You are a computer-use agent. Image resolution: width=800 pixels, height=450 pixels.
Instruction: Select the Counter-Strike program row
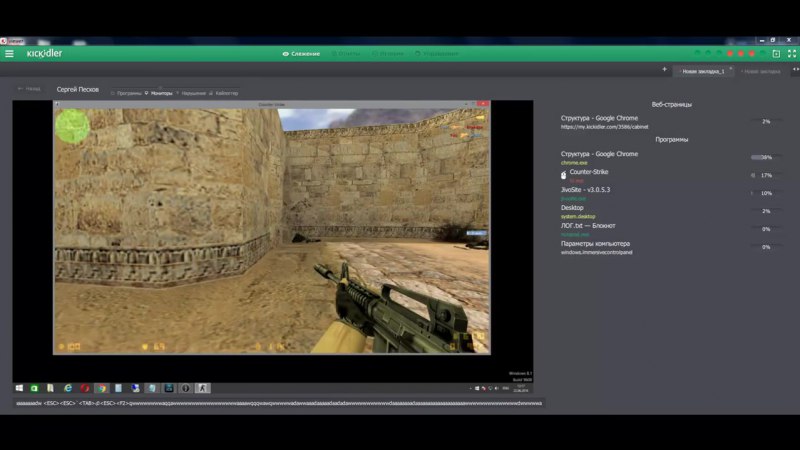[671, 176]
